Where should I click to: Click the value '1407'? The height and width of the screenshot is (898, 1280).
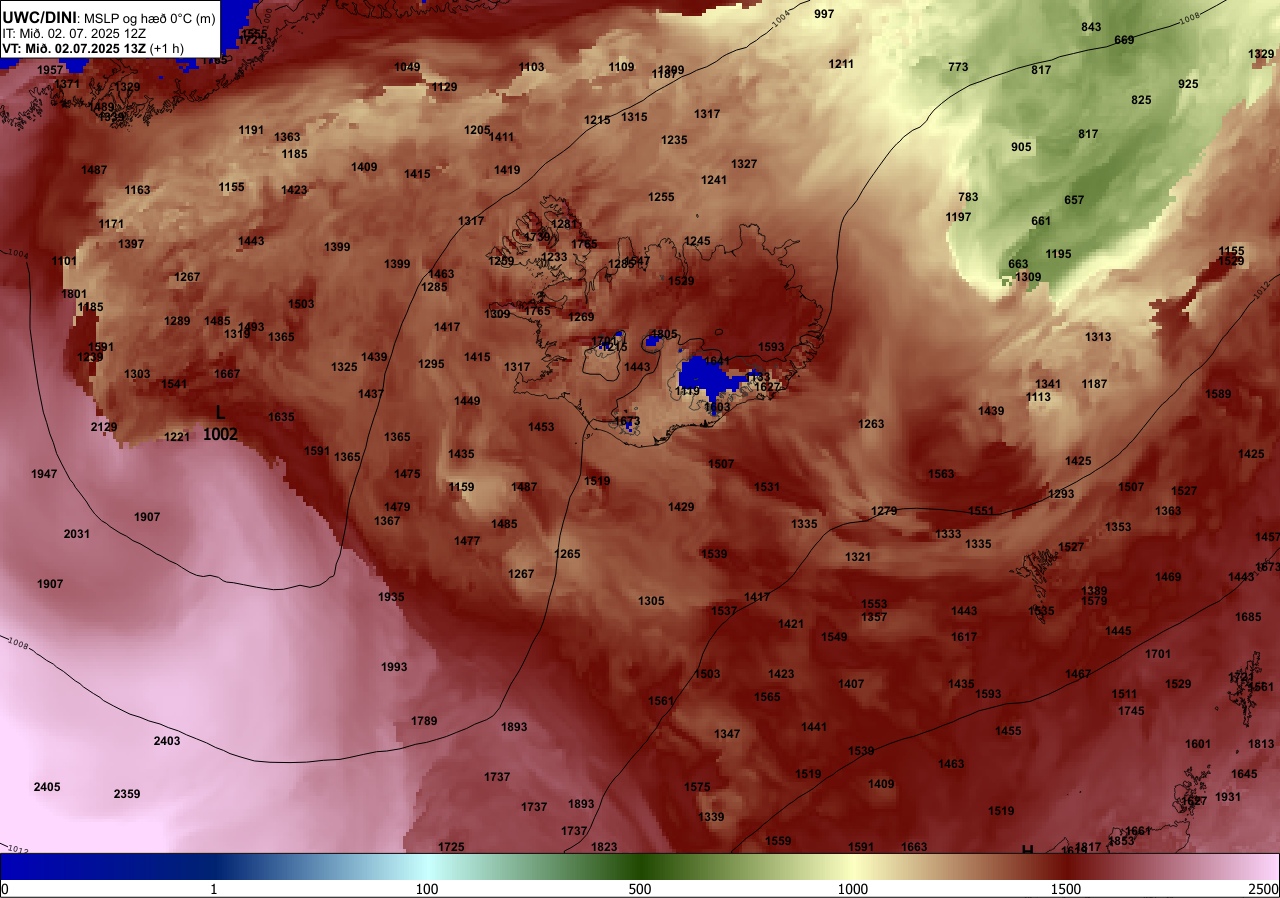[x=851, y=684]
